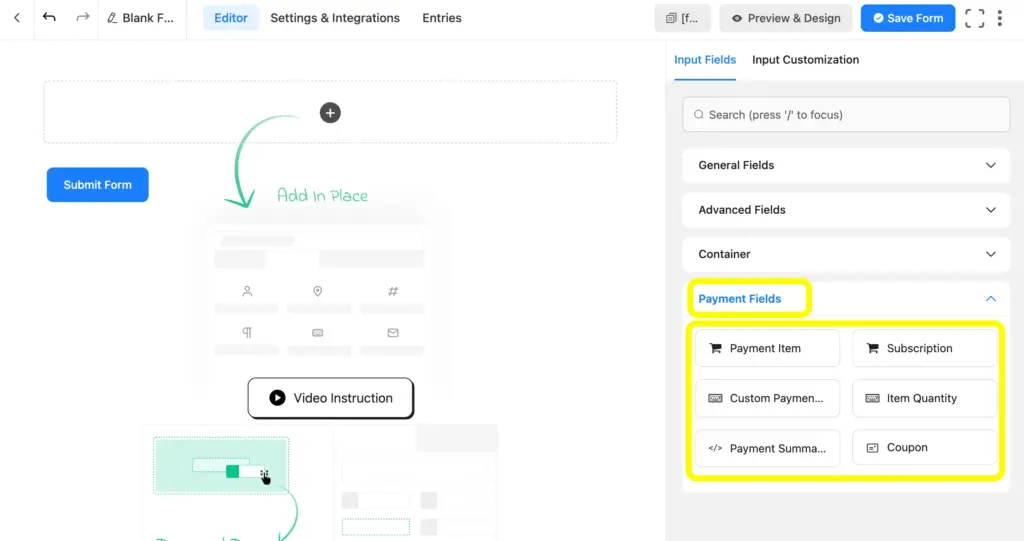Expand the Container section
Image resolution: width=1024 pixels, height=541 pixels.
[846, 254]
